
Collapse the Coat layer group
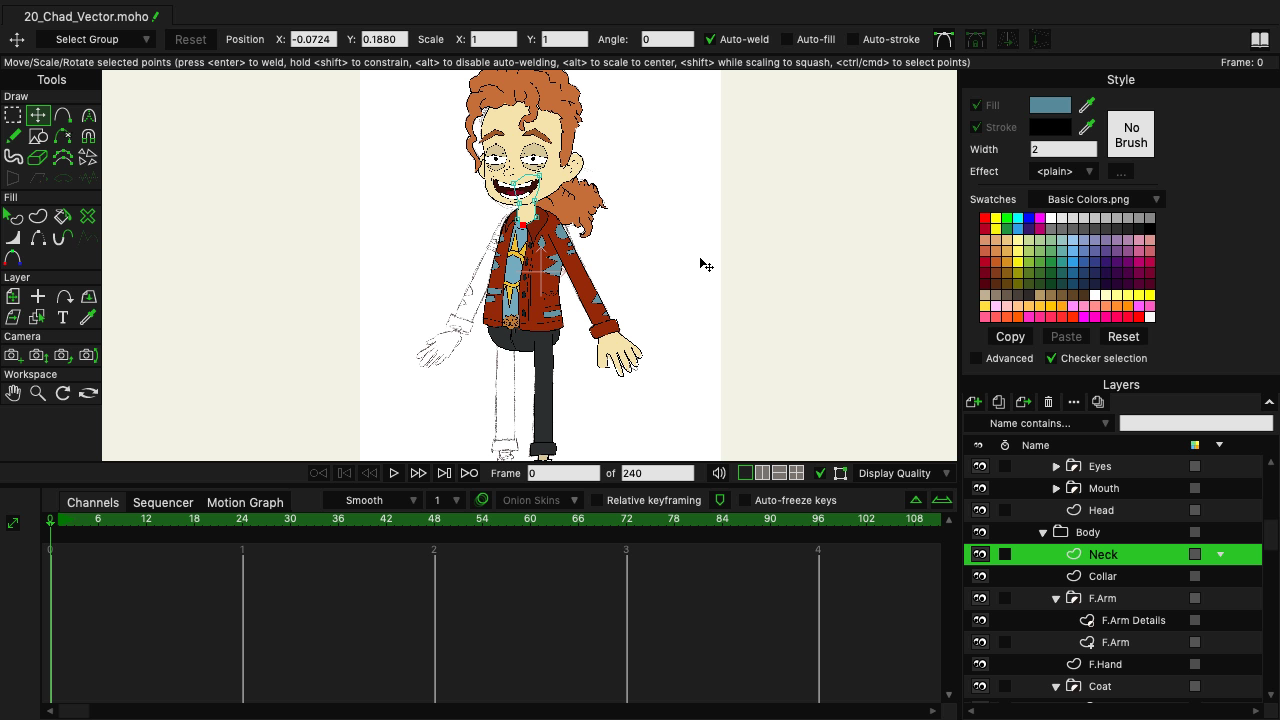click(x=1056, y=686)
